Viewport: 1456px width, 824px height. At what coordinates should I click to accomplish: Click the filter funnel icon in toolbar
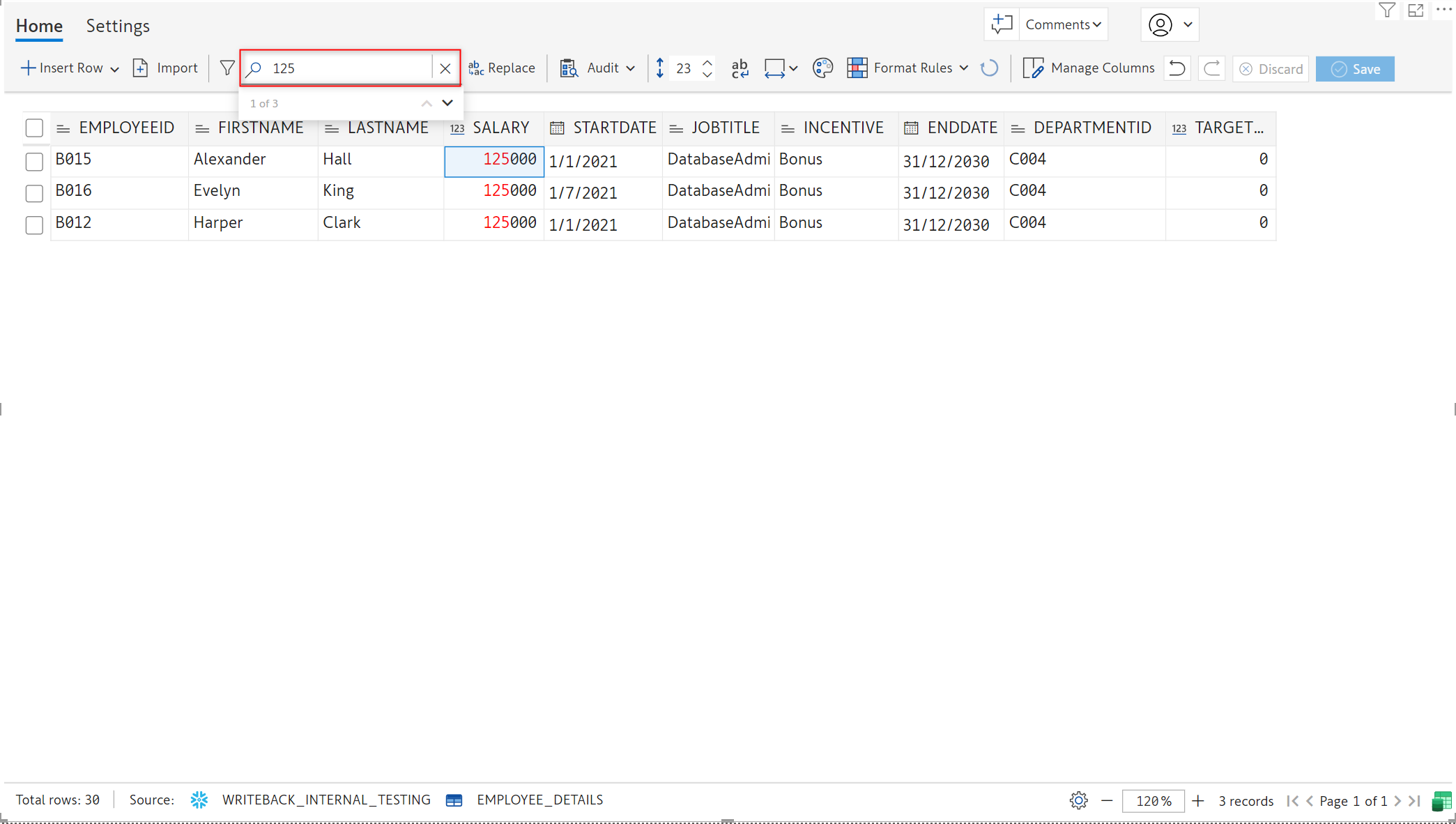click(227, 68)
